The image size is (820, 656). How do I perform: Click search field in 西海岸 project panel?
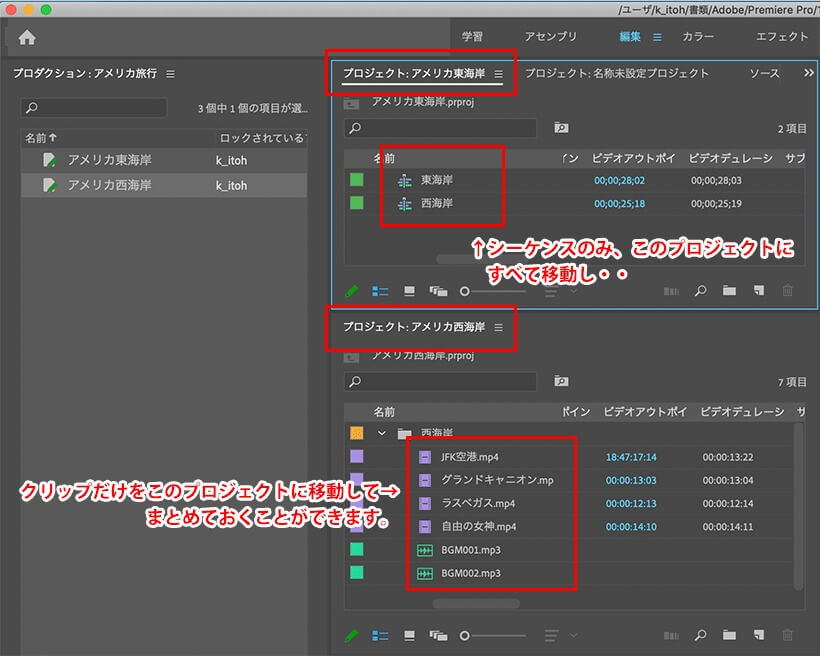[x=440, y=381]
